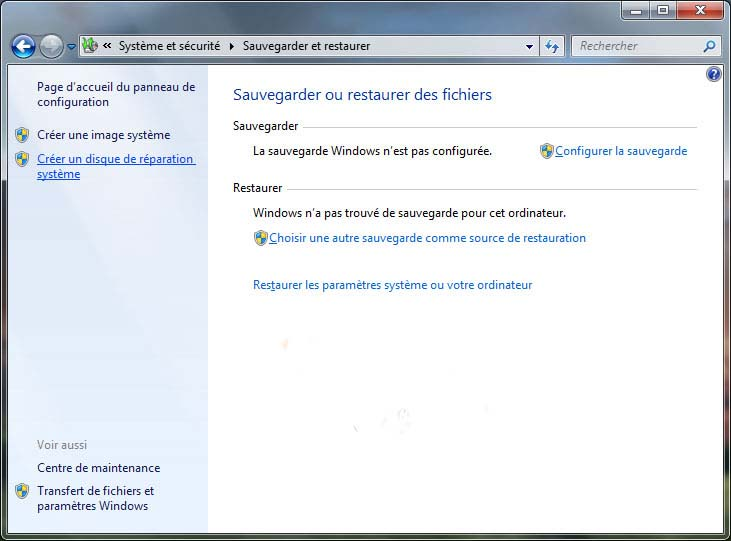Open Centre de maintenance link
The width and height of the screenshot is (731, 541).
point(98,468)
